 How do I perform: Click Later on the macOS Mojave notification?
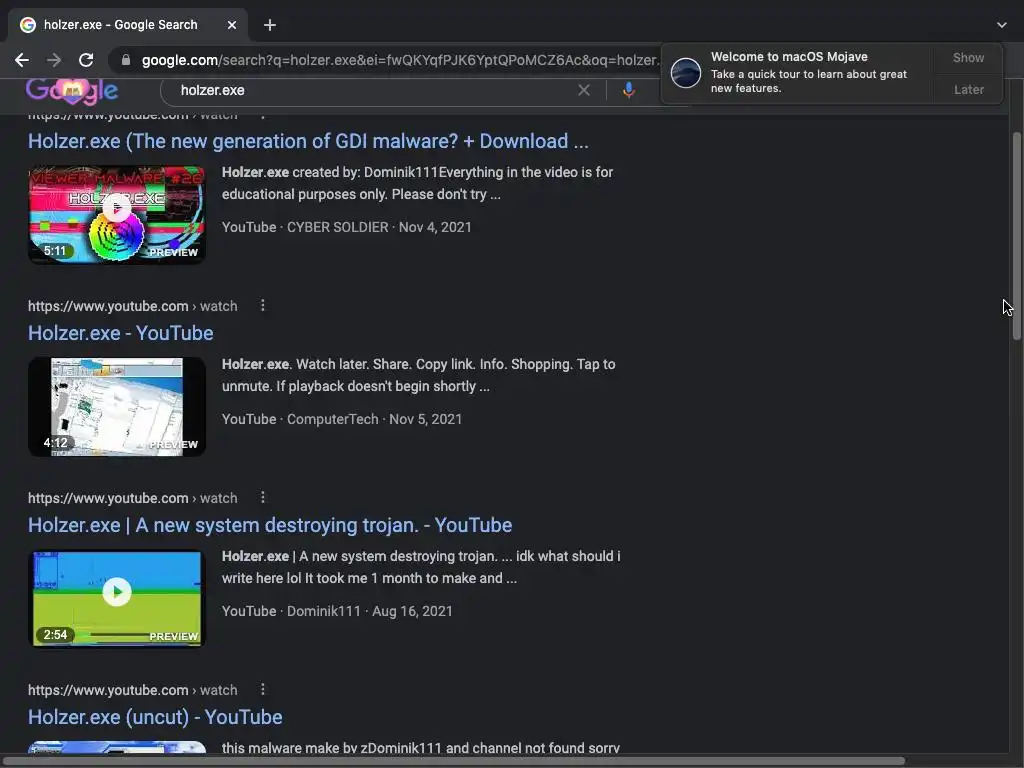(968, 89)
